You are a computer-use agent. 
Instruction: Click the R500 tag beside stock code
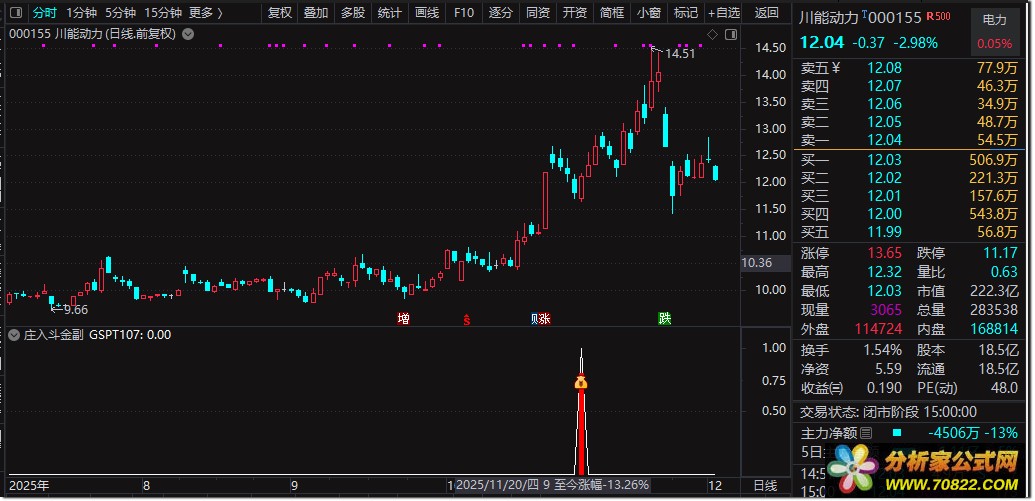coord(938,17)
